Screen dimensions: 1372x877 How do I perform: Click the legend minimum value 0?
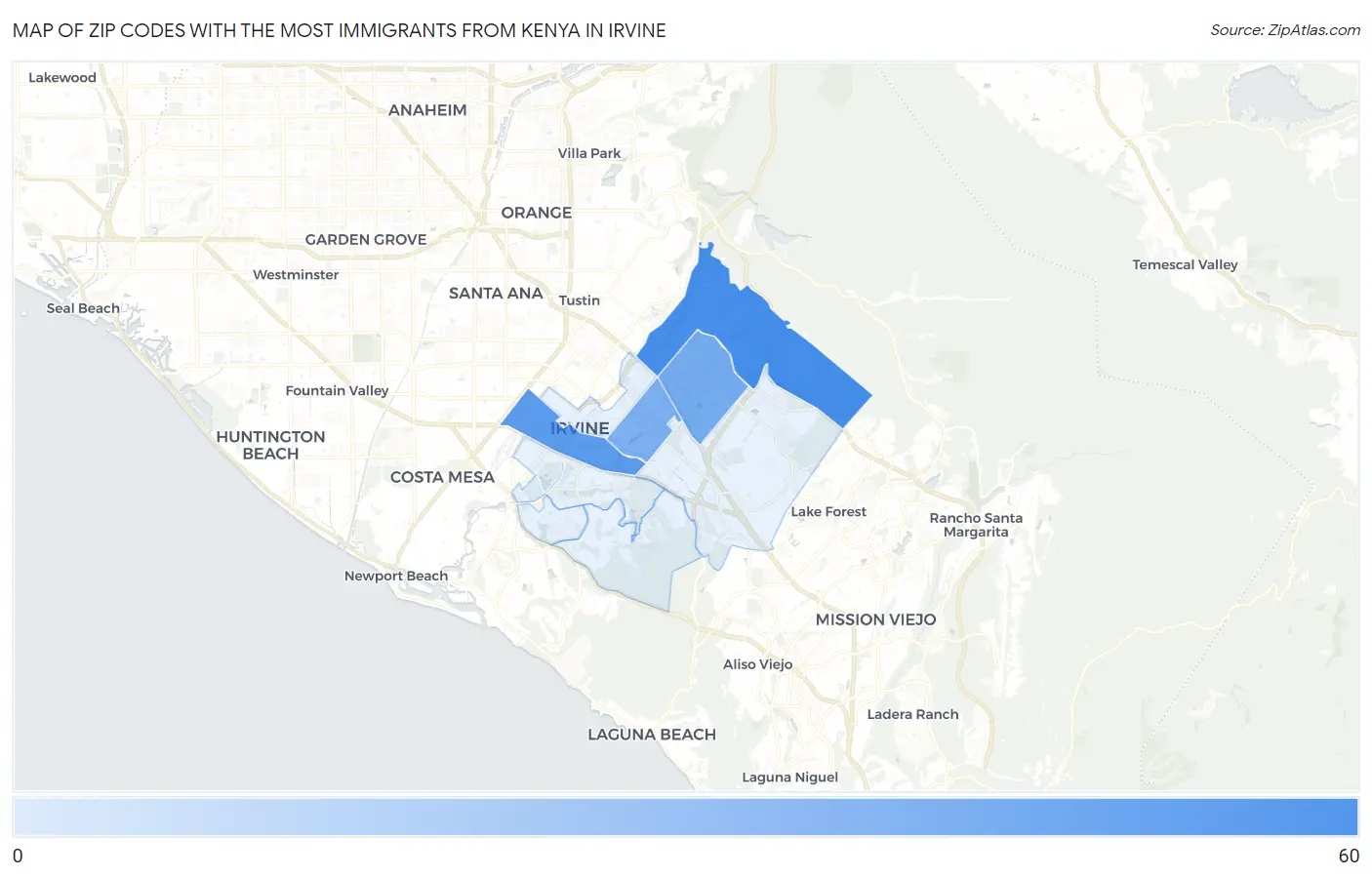pos(18,856)
